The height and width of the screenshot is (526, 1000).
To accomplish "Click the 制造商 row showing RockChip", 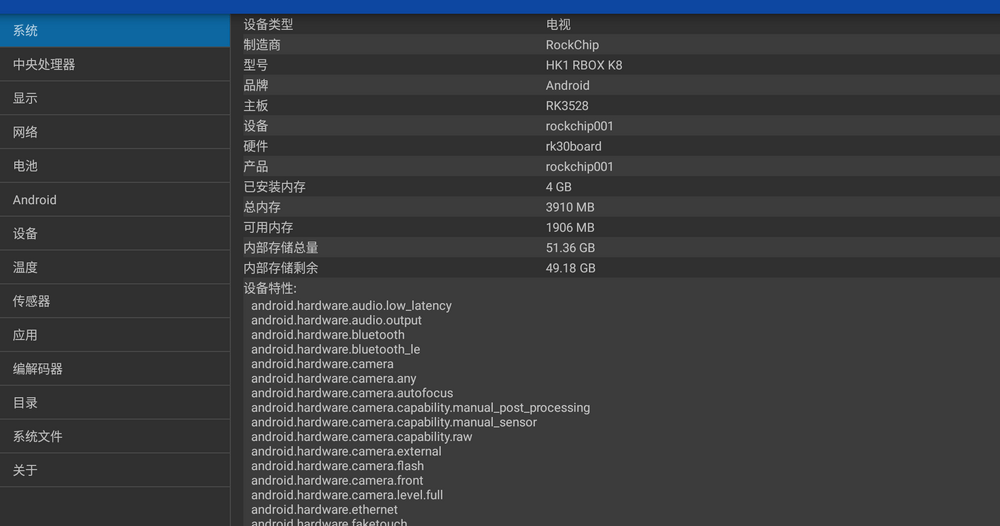I will click(615, 45).
